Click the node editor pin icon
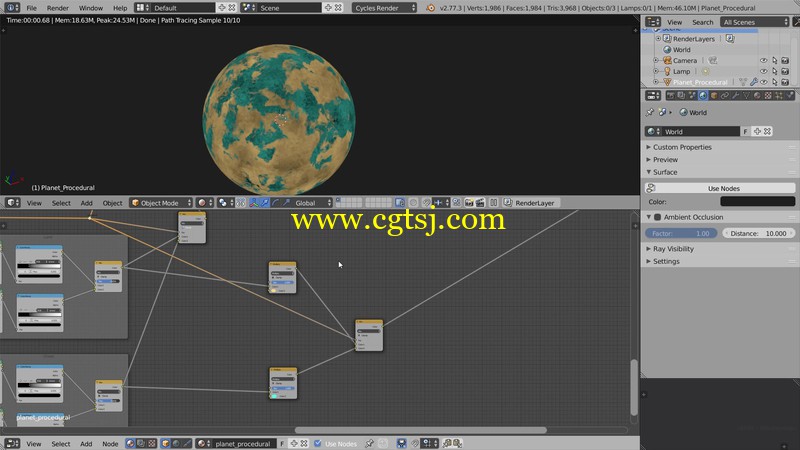Screen dimensions: 800x450 [x=369, y=443]
